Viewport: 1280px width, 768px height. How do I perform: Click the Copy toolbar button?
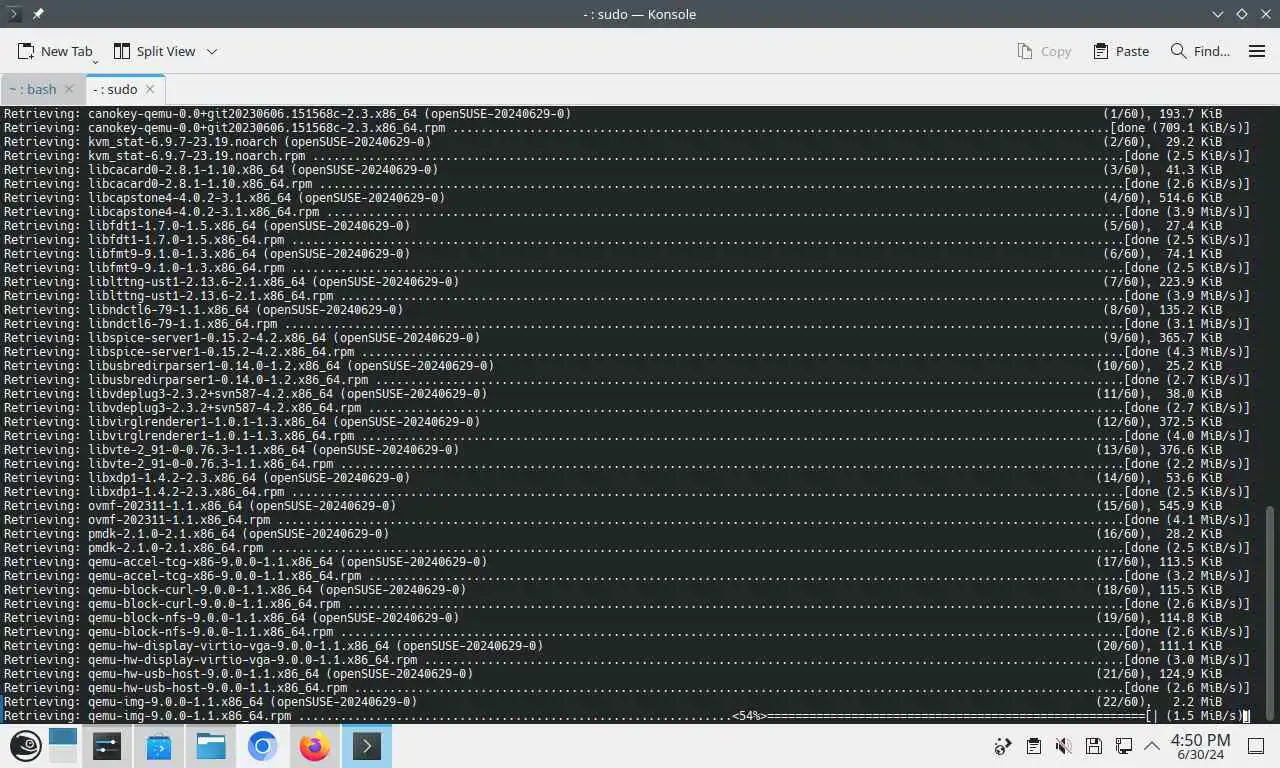[x=1044, y=51]
